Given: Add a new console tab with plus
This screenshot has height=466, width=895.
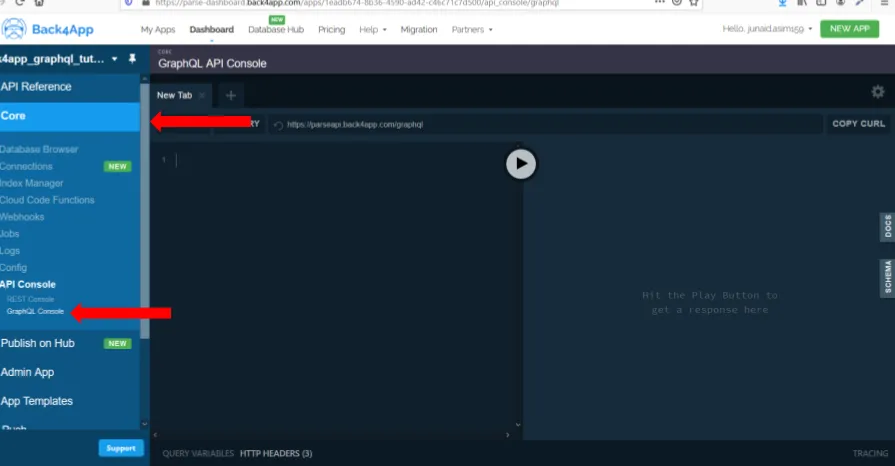Looking at the screenshot, I should (x=231, y=95).
